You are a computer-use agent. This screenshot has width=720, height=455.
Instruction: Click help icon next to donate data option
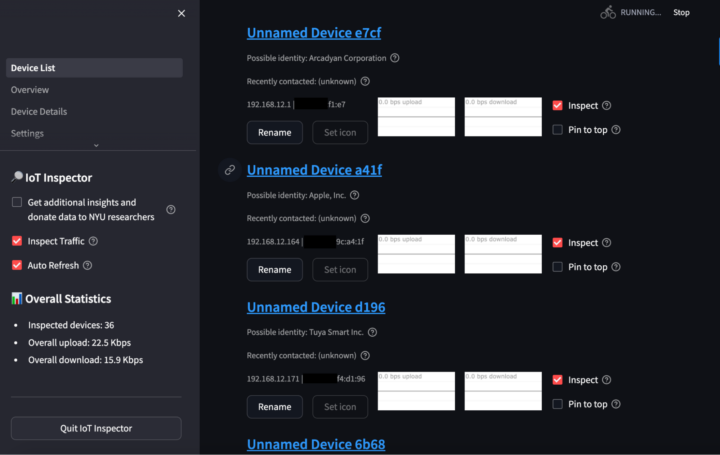coord(170,209)
